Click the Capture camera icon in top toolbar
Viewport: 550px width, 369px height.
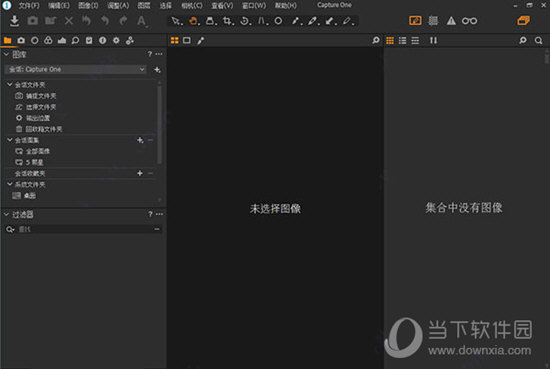coord(33,21)
